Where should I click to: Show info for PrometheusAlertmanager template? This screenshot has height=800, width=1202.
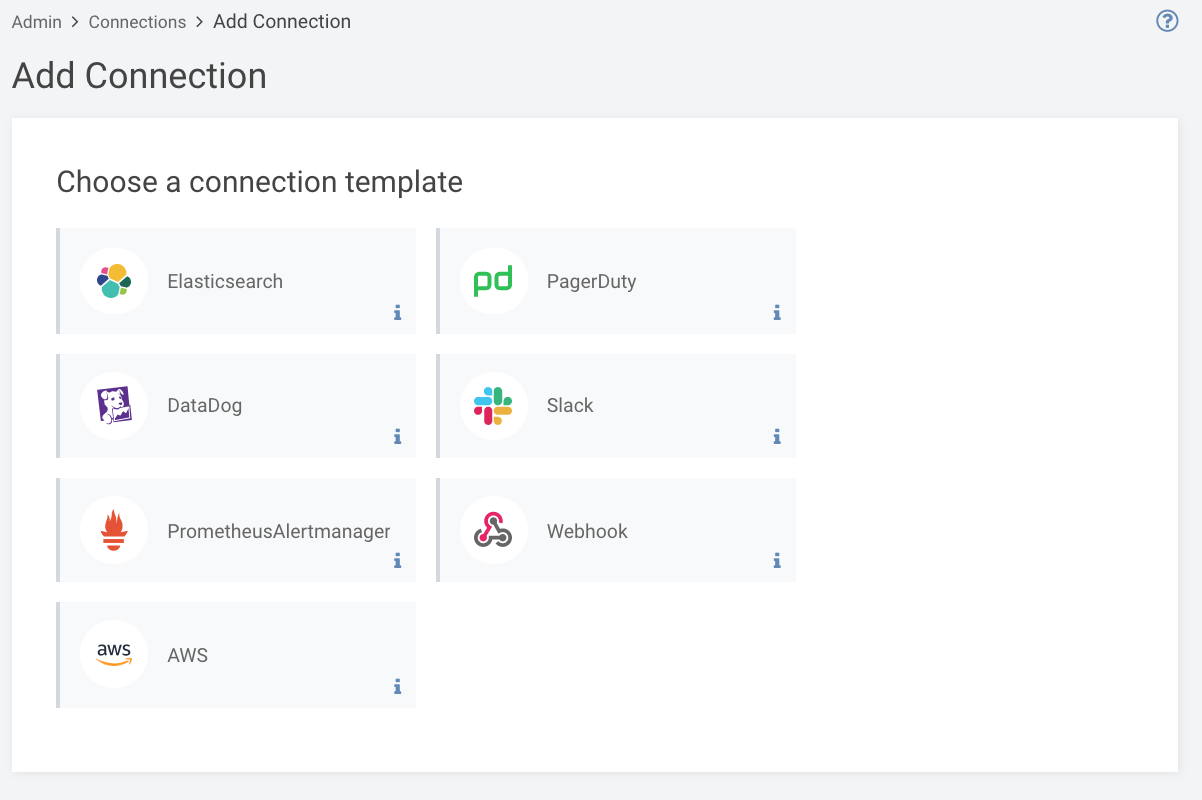pos(397,561)
